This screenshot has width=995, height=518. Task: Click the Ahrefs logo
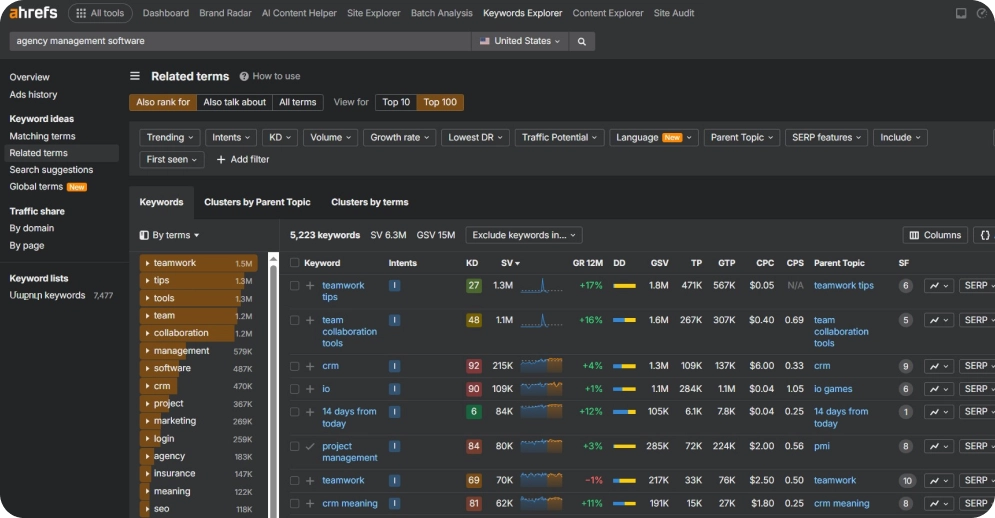(33, 13)
